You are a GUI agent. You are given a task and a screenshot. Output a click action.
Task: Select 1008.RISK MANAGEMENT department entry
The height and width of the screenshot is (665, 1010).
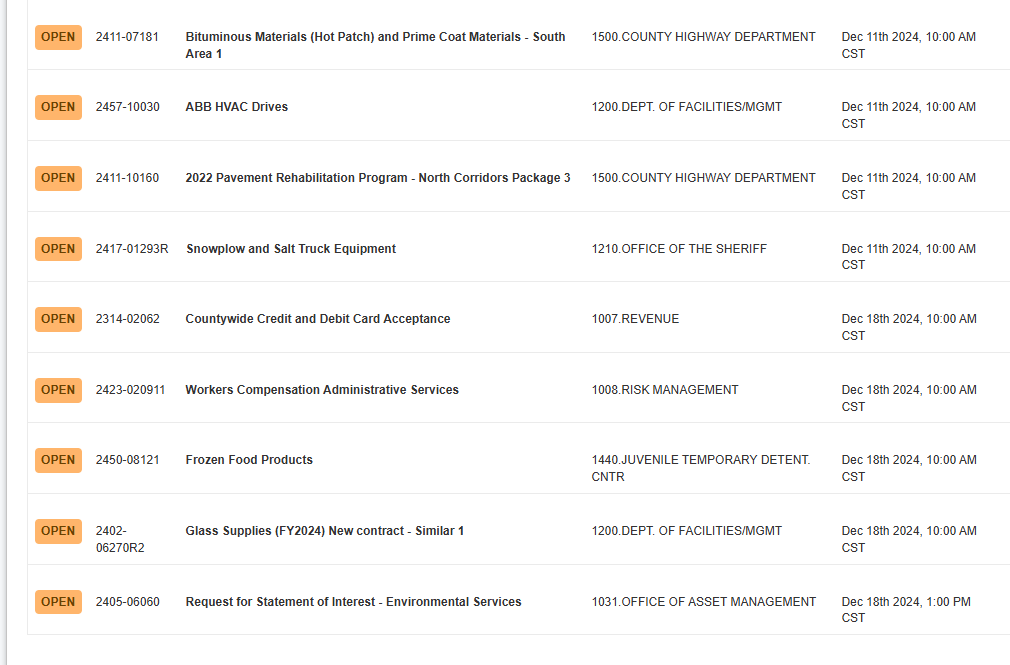665,390
